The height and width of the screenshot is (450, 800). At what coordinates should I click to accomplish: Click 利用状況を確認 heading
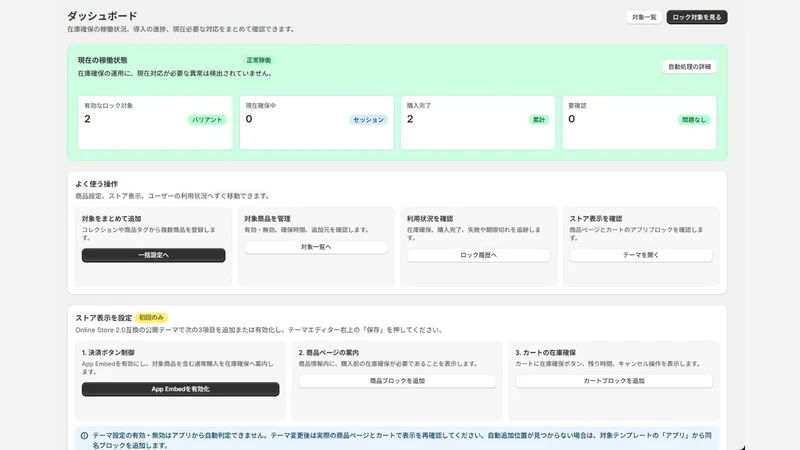point(430,219)
